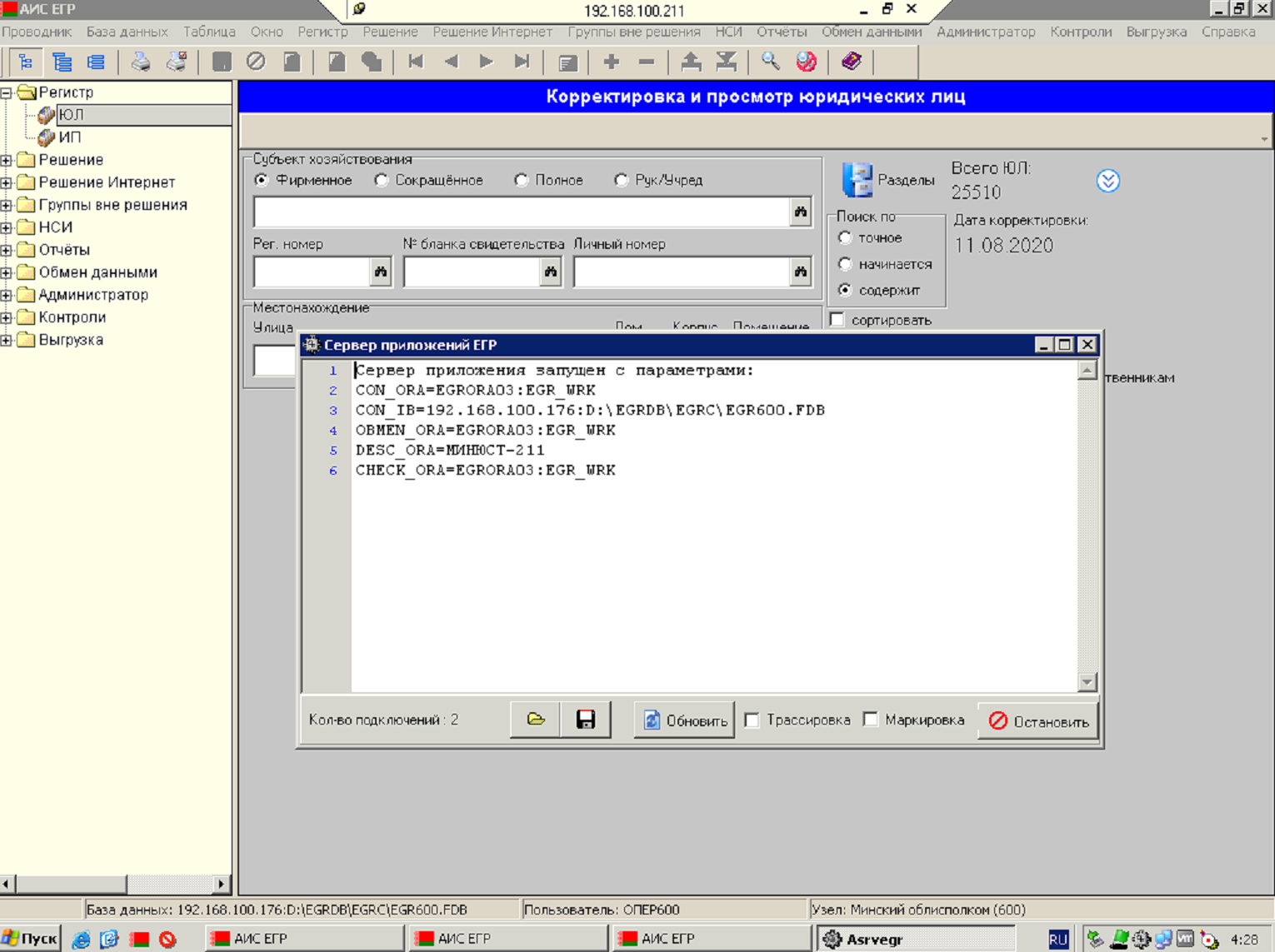Select the Сокращённое radio button
The image size is (1275, 952).
pyautogui.click(x=381, y=180)
